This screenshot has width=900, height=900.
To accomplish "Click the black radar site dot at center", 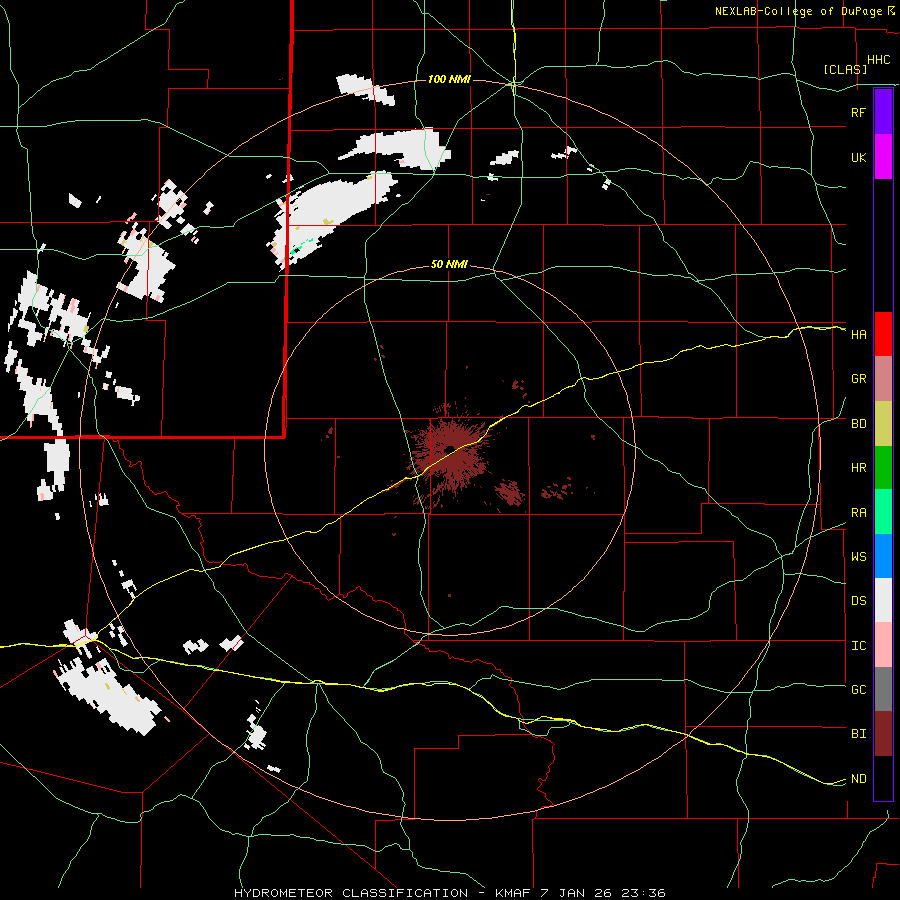I will 449,449.
